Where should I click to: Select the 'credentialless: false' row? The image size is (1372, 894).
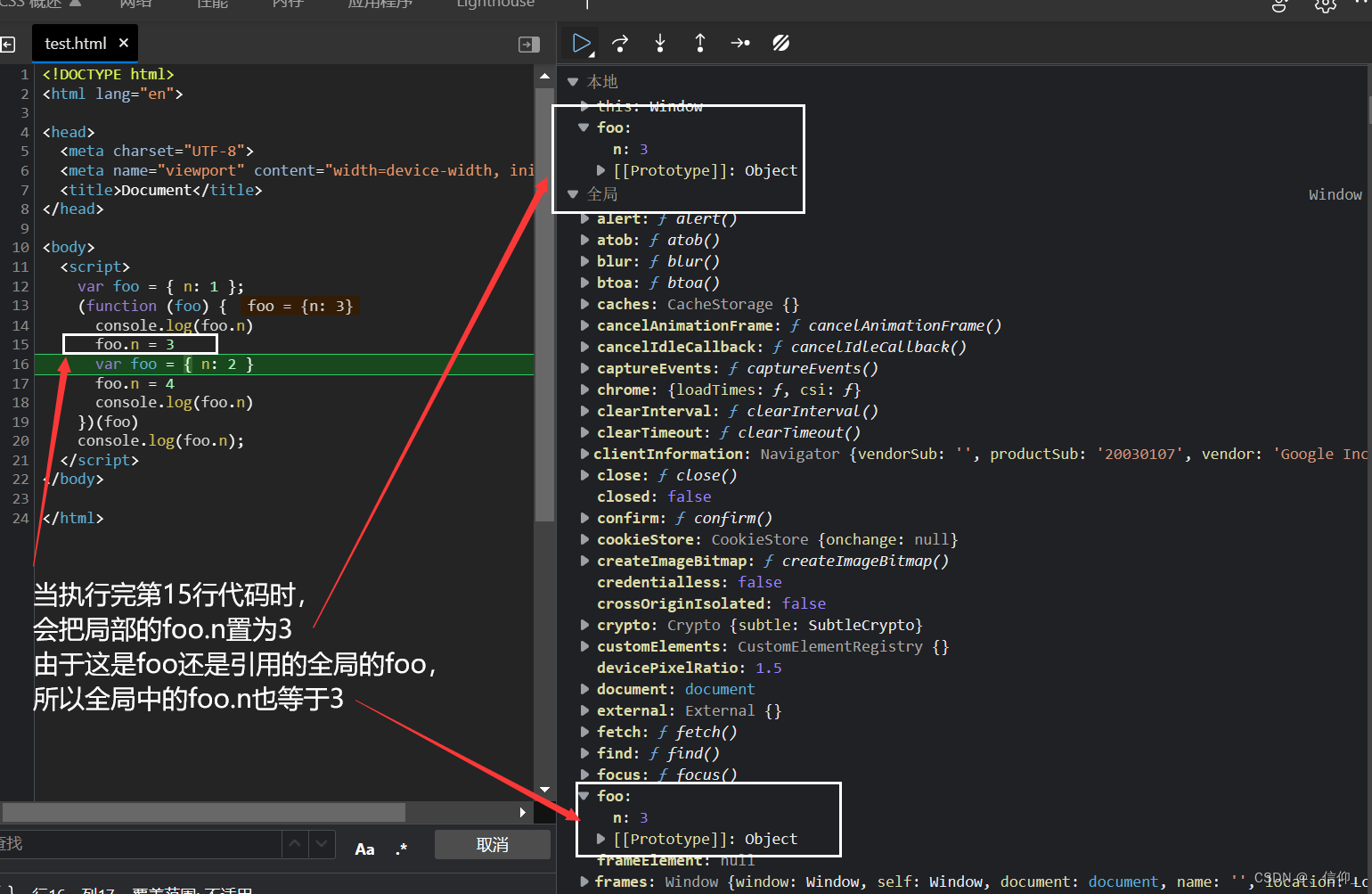click(x=690, y=582)
